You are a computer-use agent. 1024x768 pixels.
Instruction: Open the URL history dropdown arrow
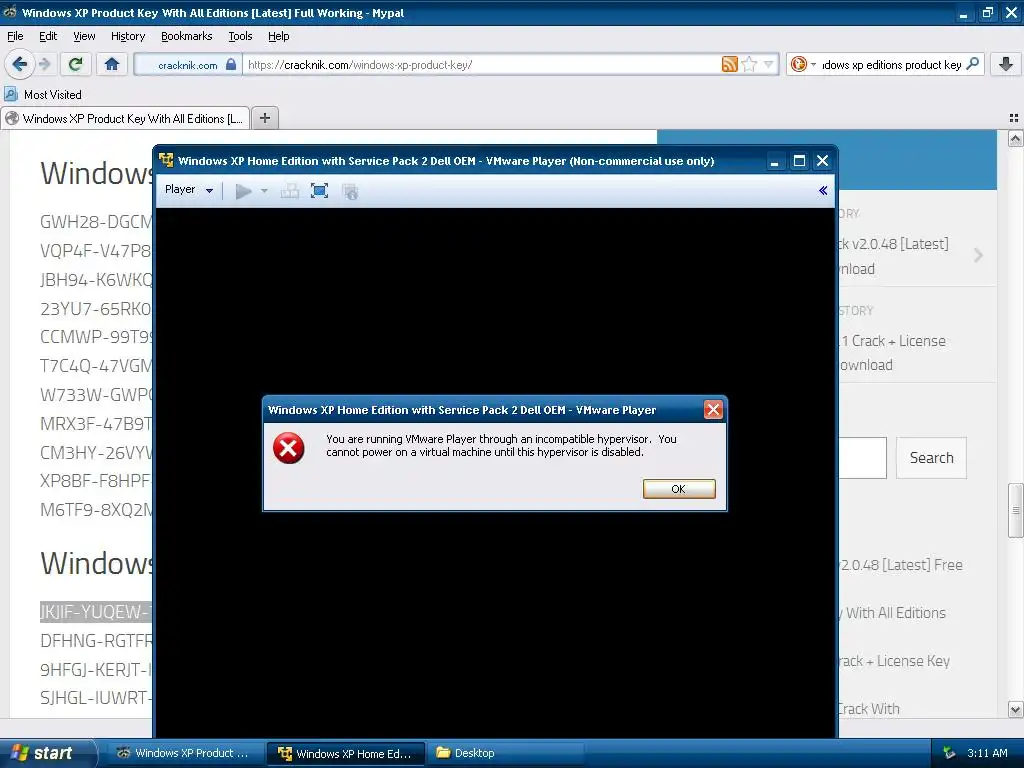[769, 64]
